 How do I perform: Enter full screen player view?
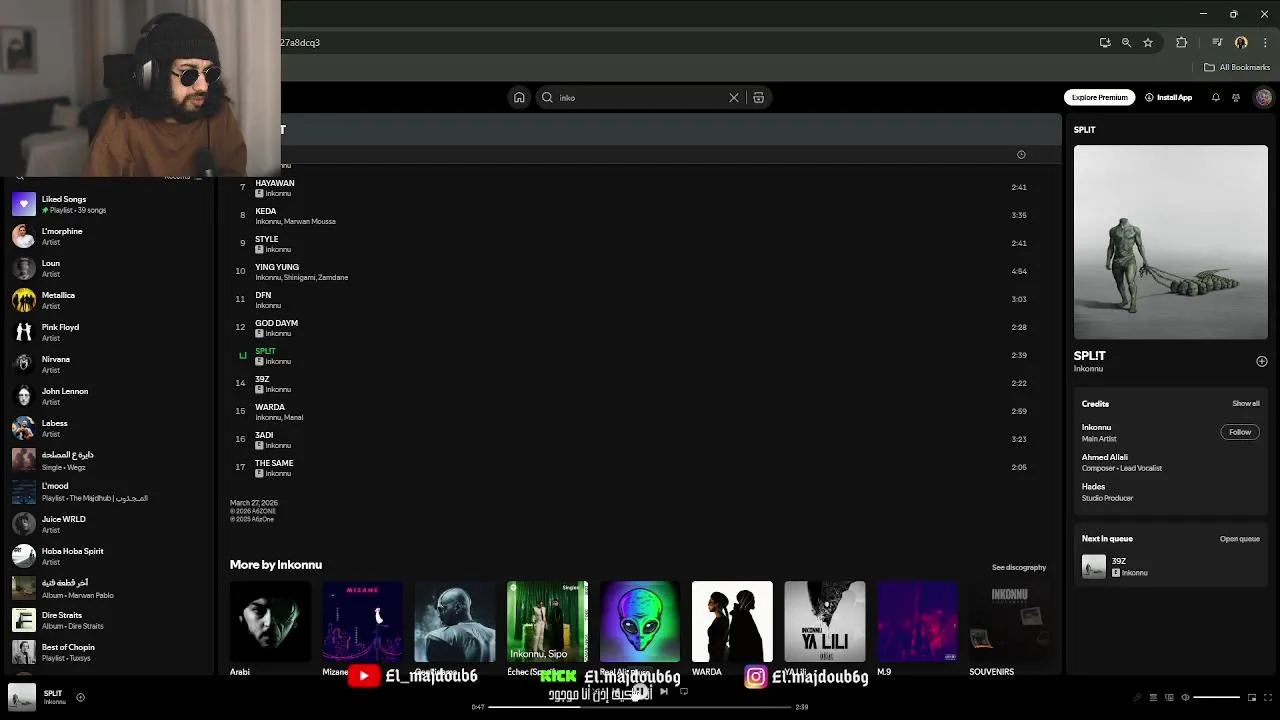pyautogui.click(x=1268, y=697)
